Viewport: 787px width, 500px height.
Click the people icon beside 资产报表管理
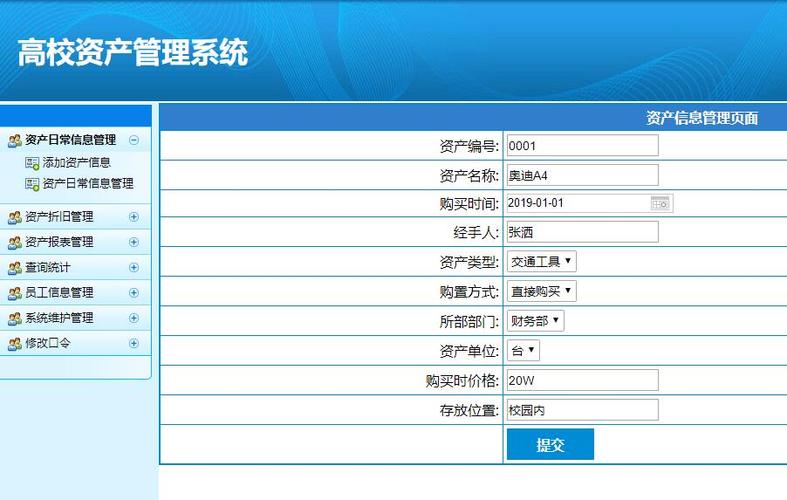coord(15,242)
